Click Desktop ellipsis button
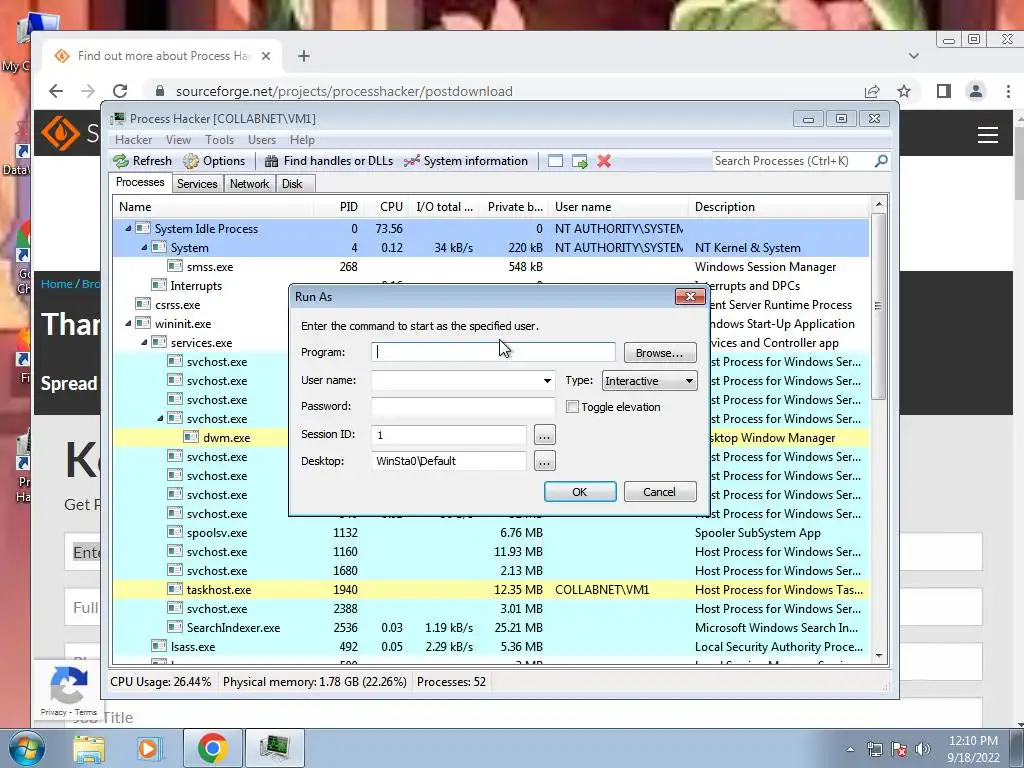The height and width of the screenshot is (768, 1024). tap(545, 462)
